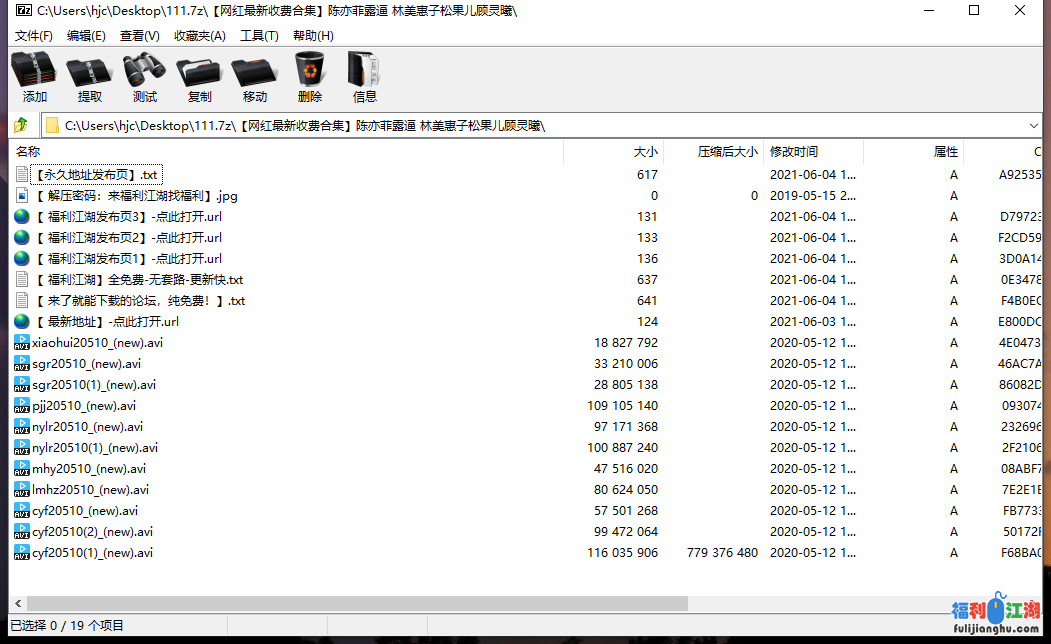
Task: Open the 信息 (Info) toolbar icon
Action: point(364,77)
